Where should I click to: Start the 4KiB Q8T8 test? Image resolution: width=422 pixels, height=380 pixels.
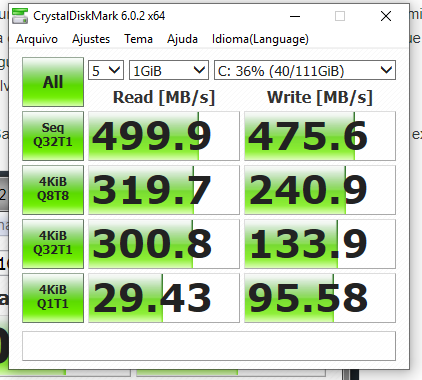point(53,190)
